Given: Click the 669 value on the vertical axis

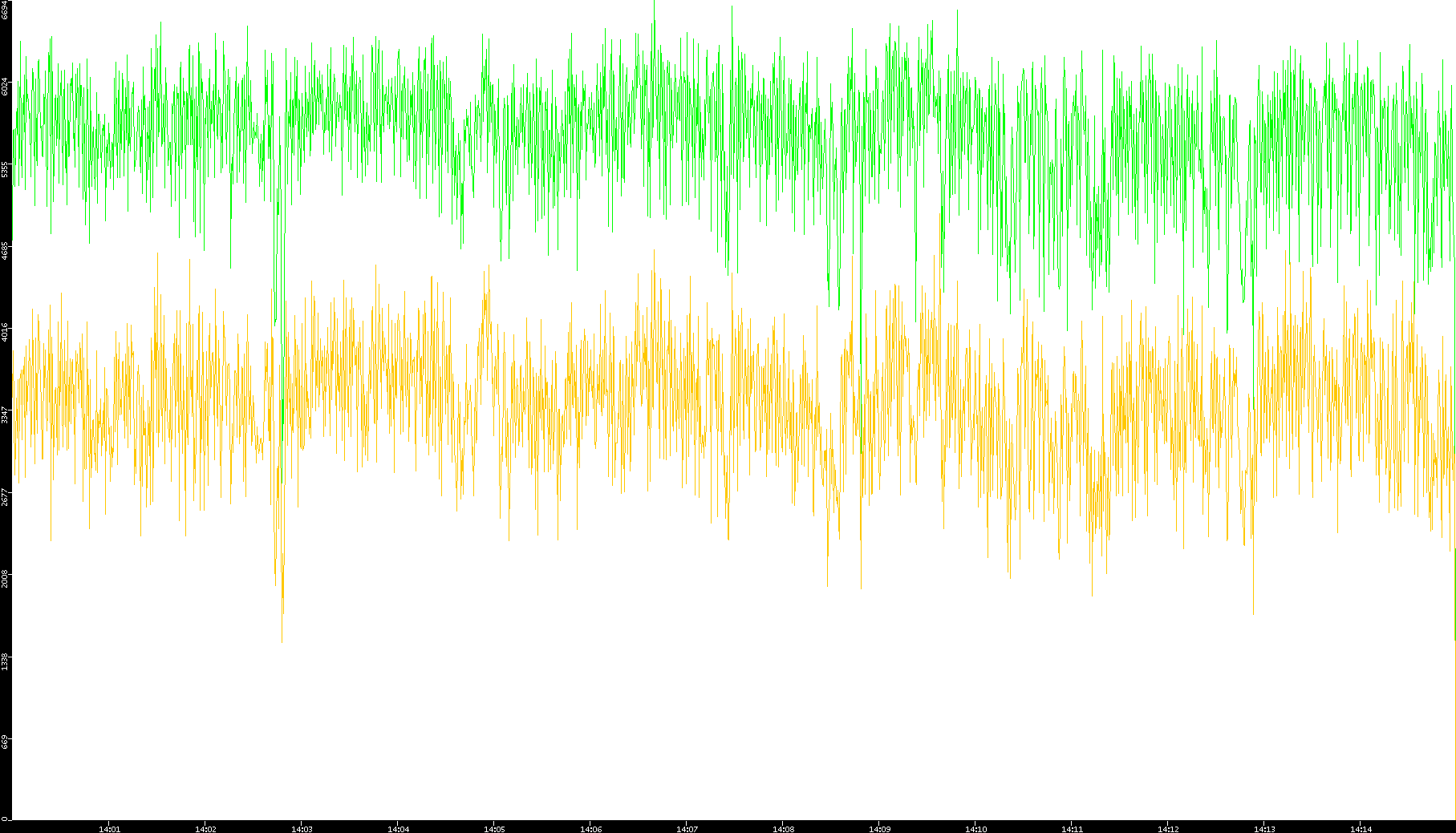Looking at the screenshot, I should pos(5,742).
